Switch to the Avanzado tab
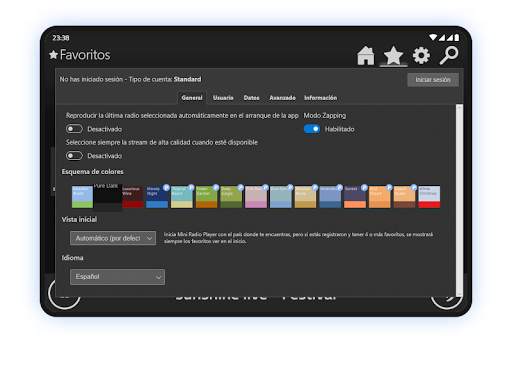The image size is (512, 373). pyautogui.click(x=282, y=98)
